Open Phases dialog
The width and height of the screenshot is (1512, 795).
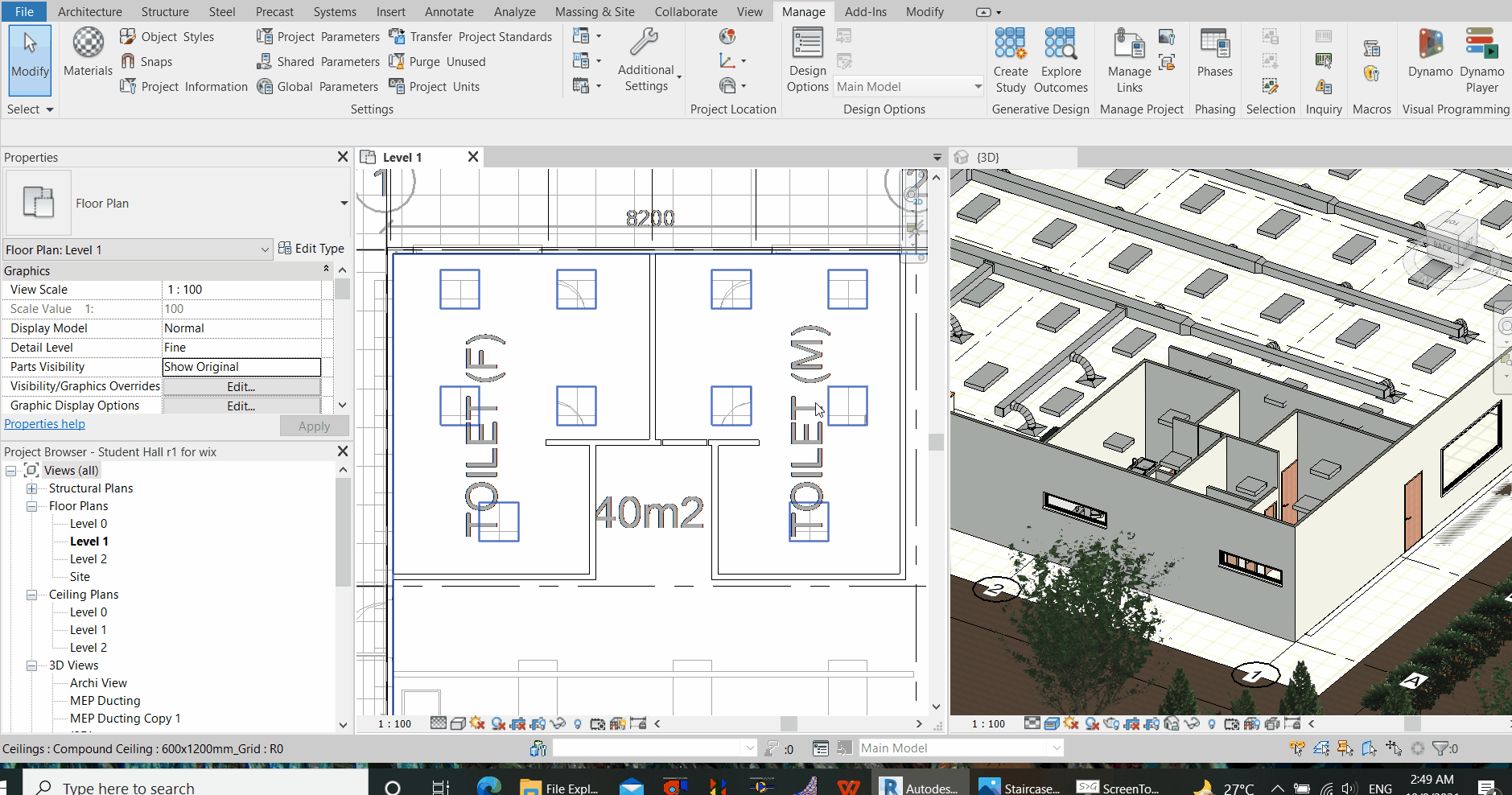pos(1214,52)
